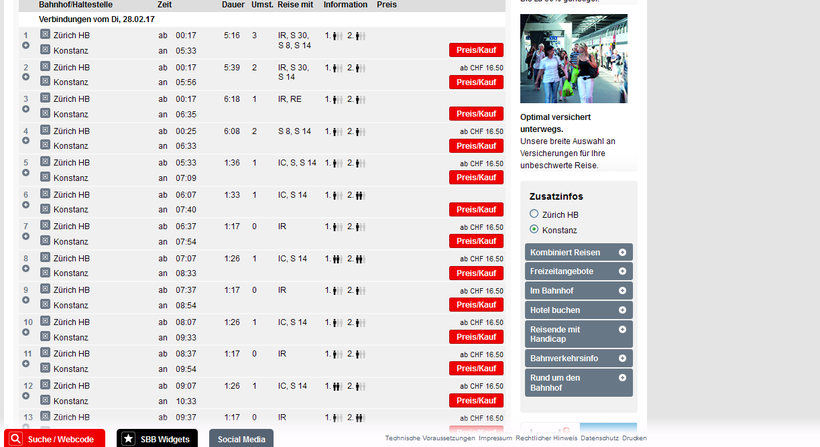This screenshot has height=447, width=820.
Task: Expand the Bahnverkehrsinfo section
Action: tap(578, 358)
